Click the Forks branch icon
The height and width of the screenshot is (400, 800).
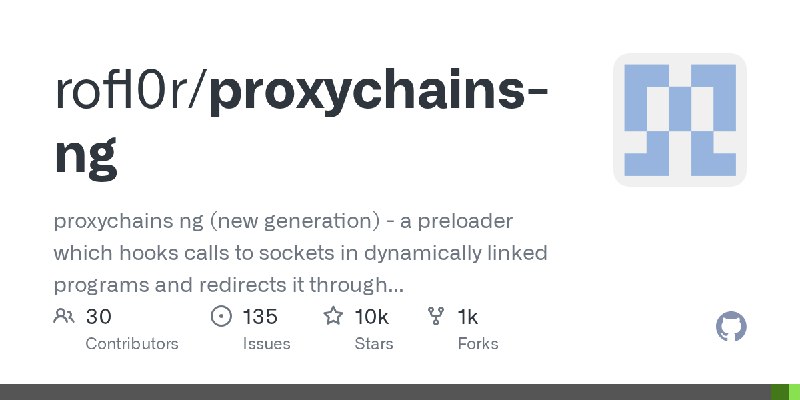tap(435, 317)
